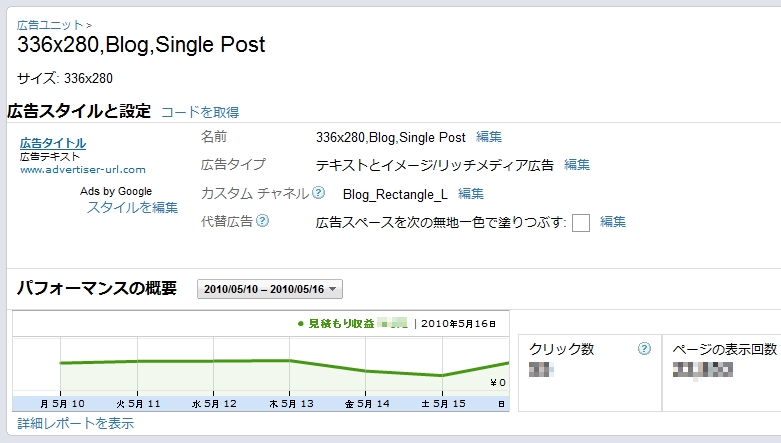Open the date range dropdown 2010/05/10 – 2010/05/16

pyautogui.click(x=270, y=289)
